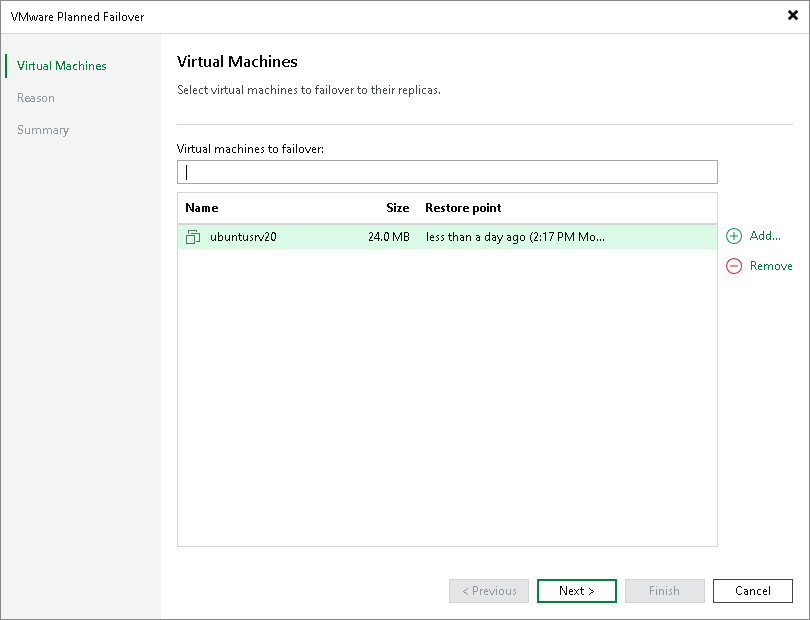Click inside the virtual machines search box
The width and height of the screenshot is (810, 620).
pos(447,171)
